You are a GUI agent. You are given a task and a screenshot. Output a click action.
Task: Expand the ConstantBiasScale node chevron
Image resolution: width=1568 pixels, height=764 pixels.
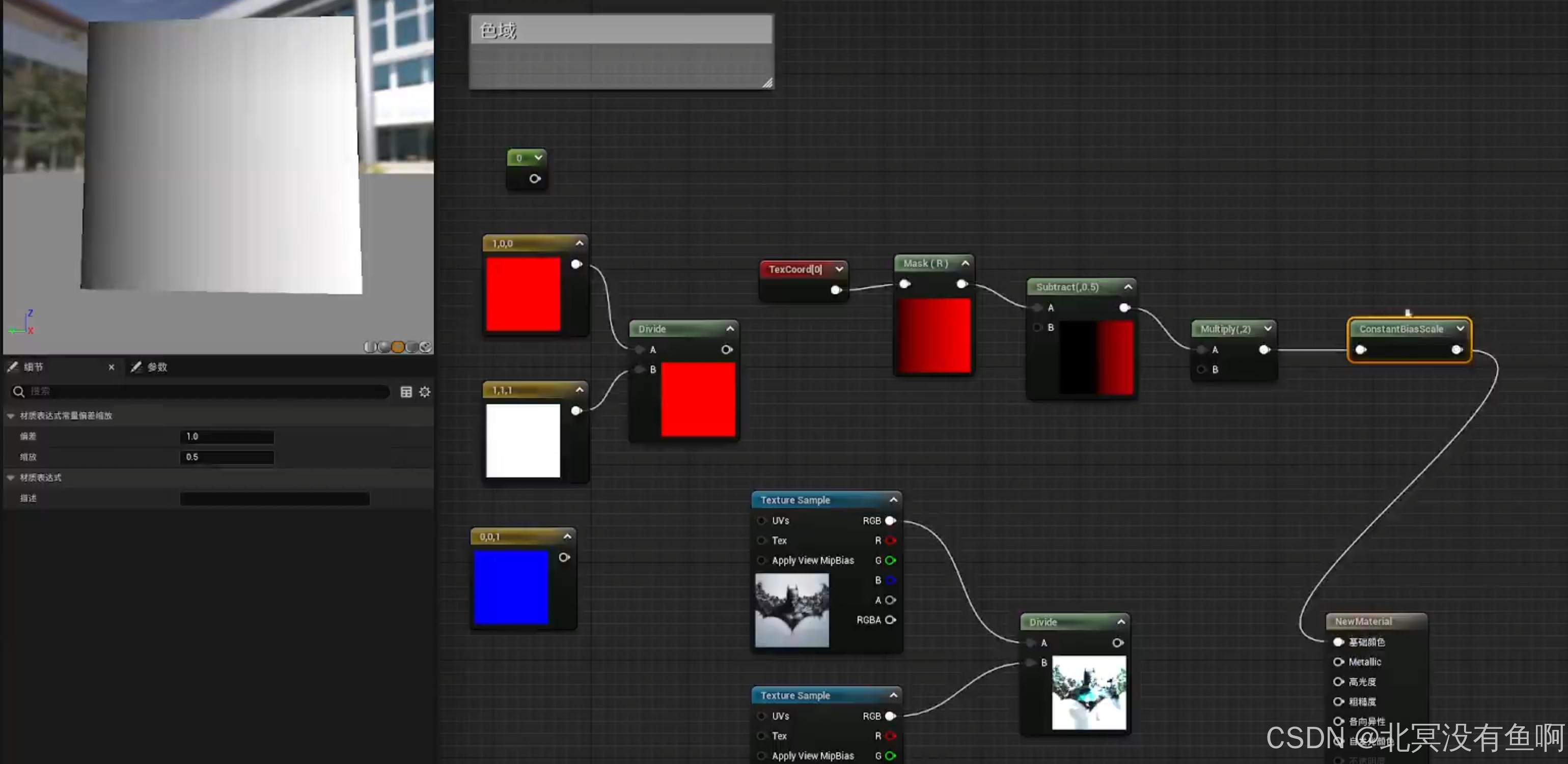(1460, 328)
